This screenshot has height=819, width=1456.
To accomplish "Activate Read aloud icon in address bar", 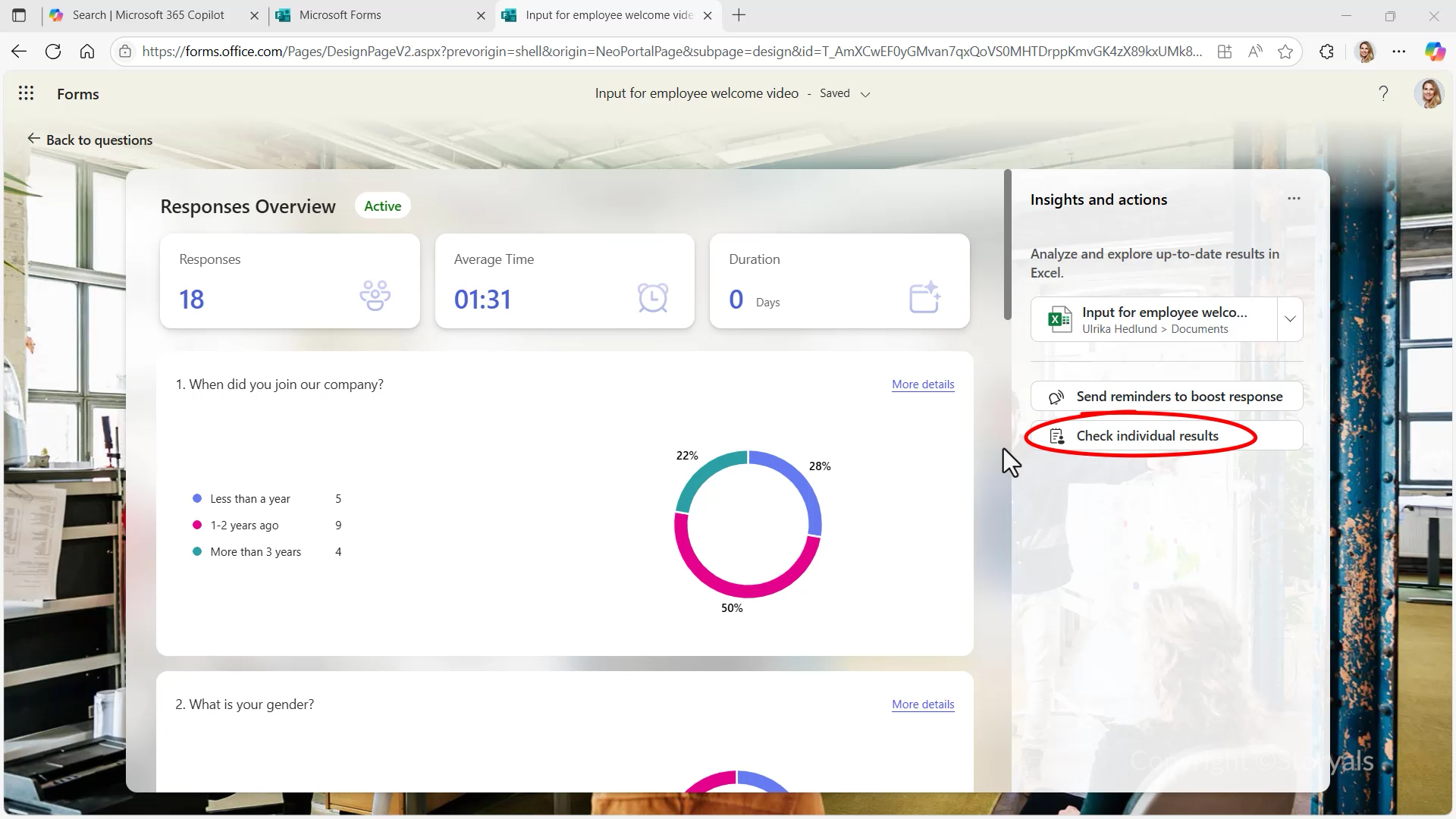I will (x=1255, y=52).
